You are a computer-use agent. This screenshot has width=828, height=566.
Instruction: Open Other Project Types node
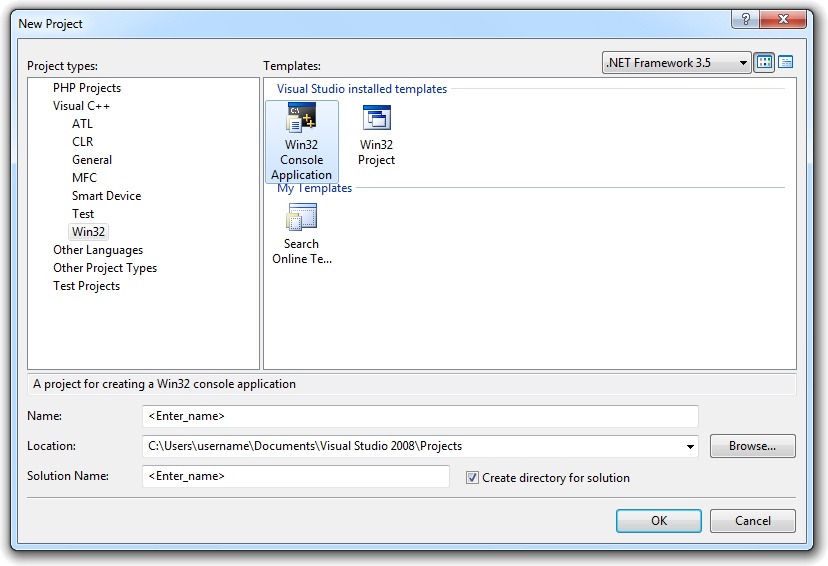(x=105, y=268)
